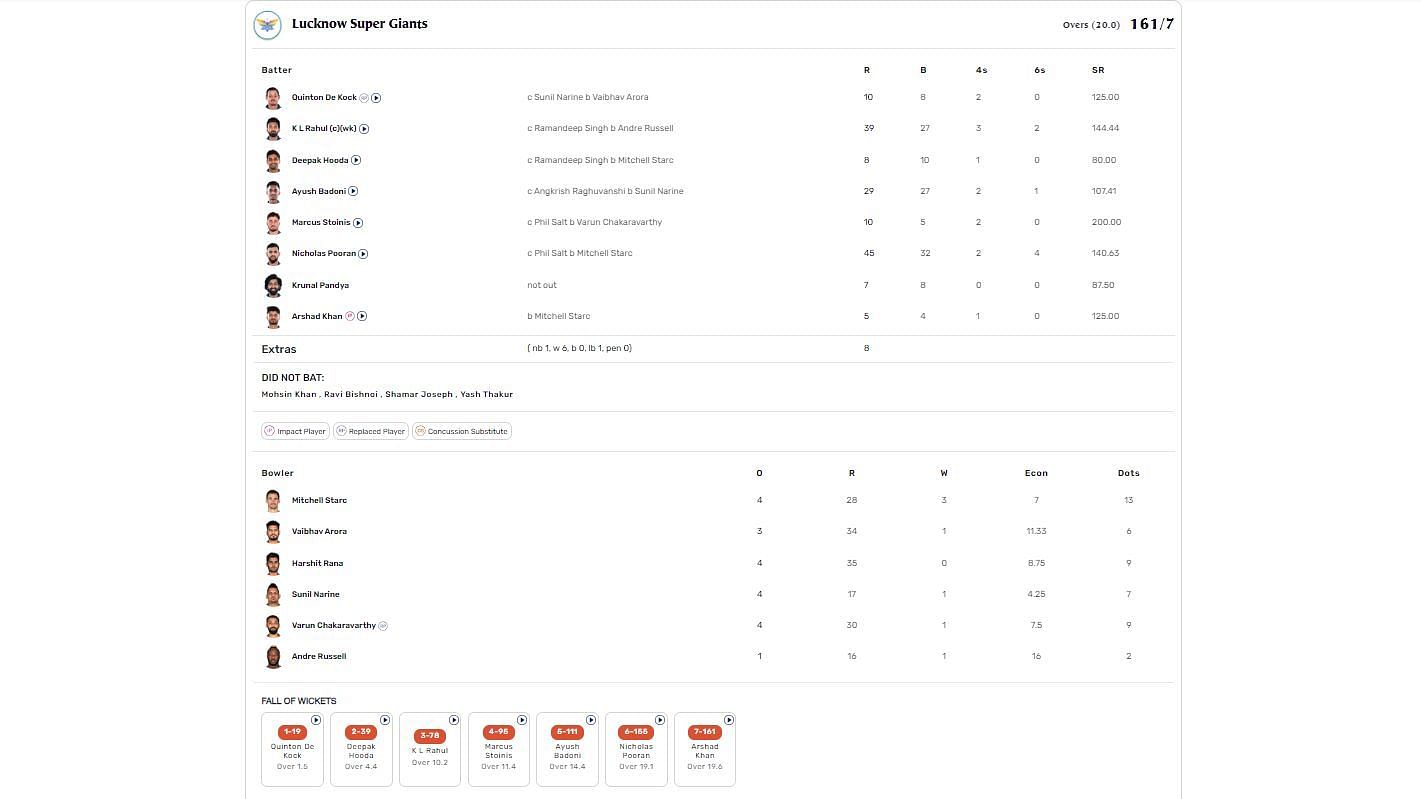
Task: Click the Lucknow Super Giants team logo
Action: (267, 25)
